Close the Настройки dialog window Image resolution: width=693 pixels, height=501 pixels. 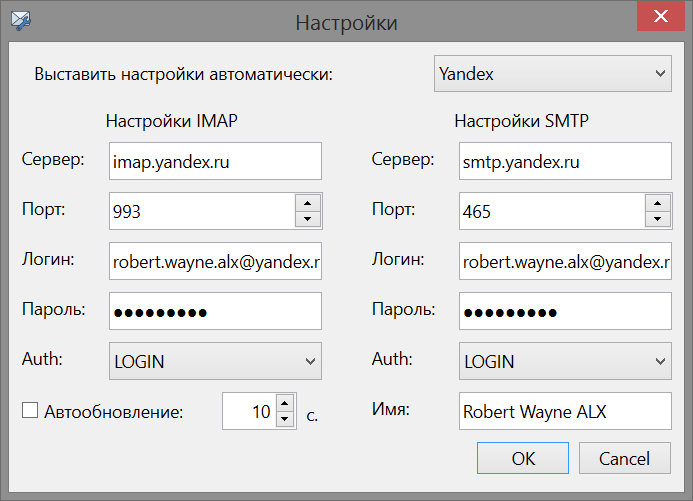click(661, 16)
